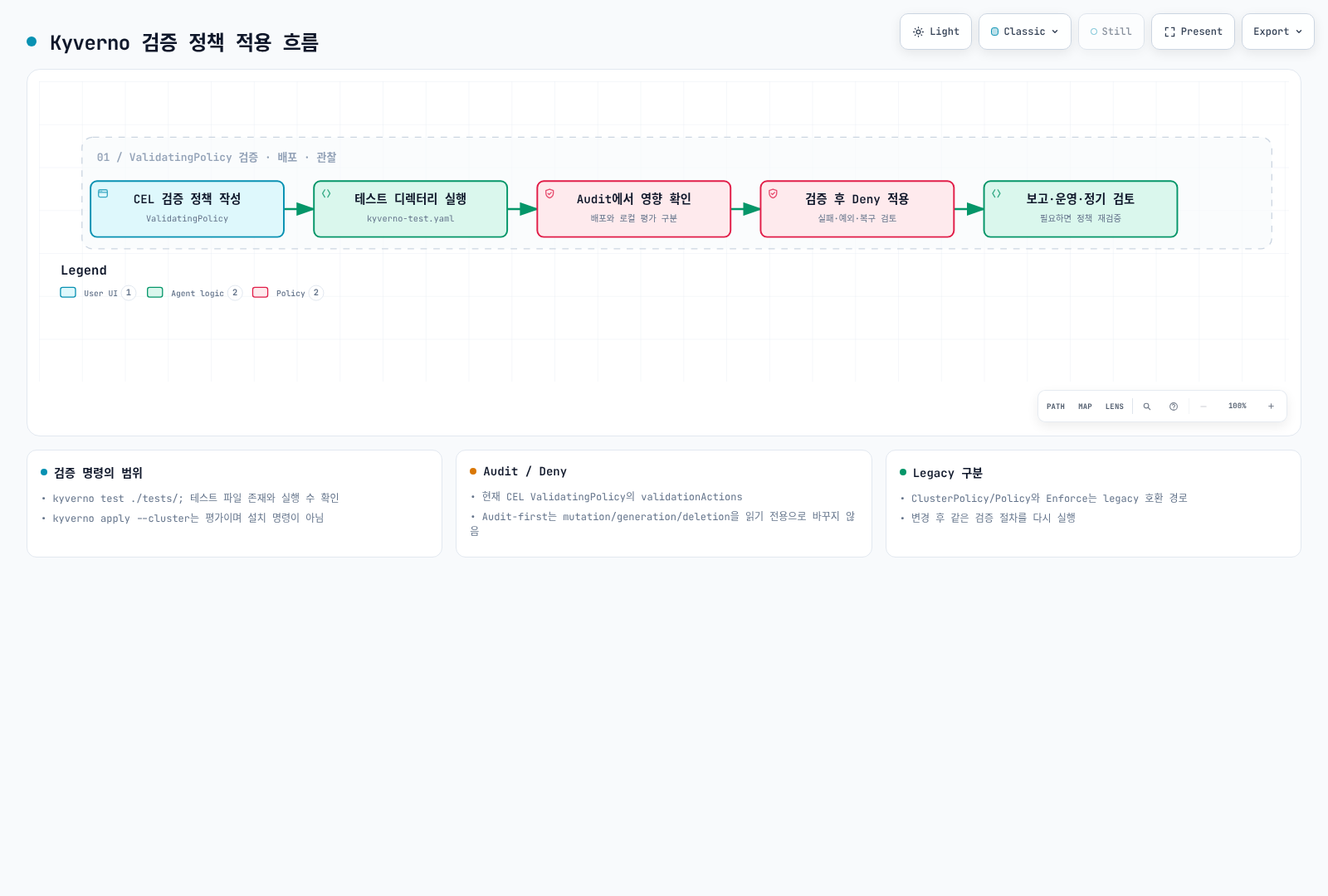The image size is (1328, 896).
Task: Click the search magnifier icon
Action: [x=1147, y=407]
